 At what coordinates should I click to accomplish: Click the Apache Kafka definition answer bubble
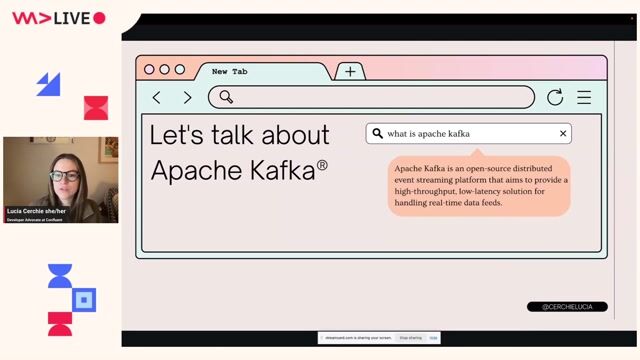[x=479, y=186]
